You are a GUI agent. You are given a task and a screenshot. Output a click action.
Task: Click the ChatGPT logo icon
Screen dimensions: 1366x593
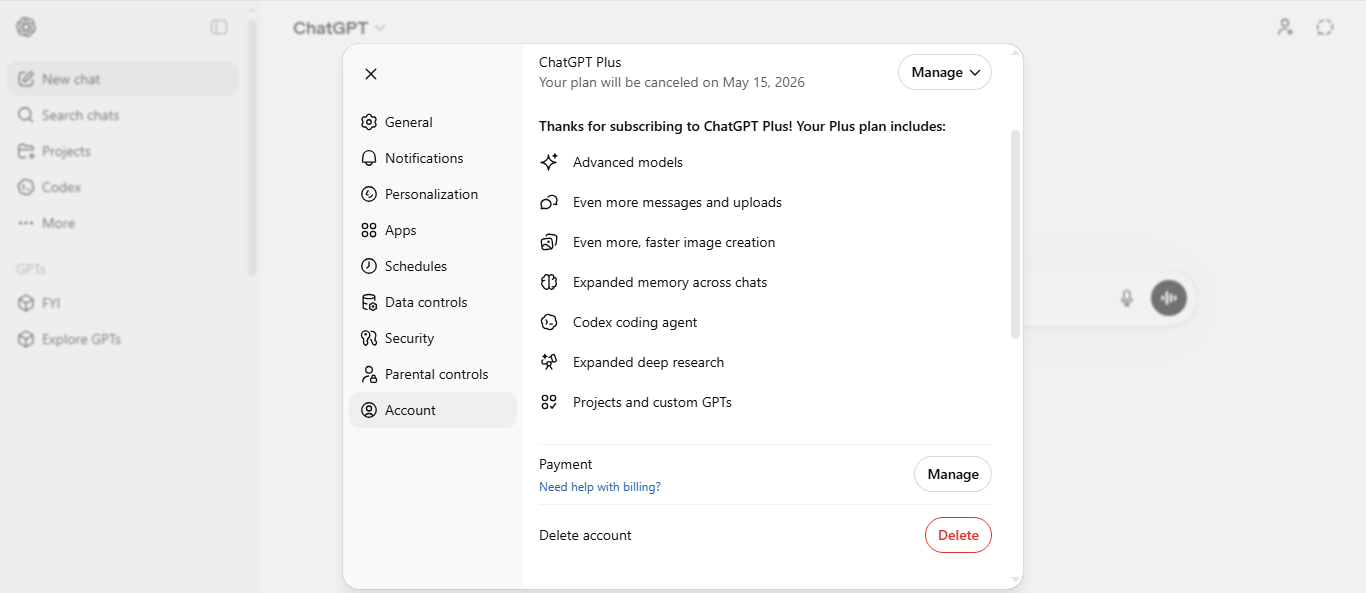click(26, 28)
